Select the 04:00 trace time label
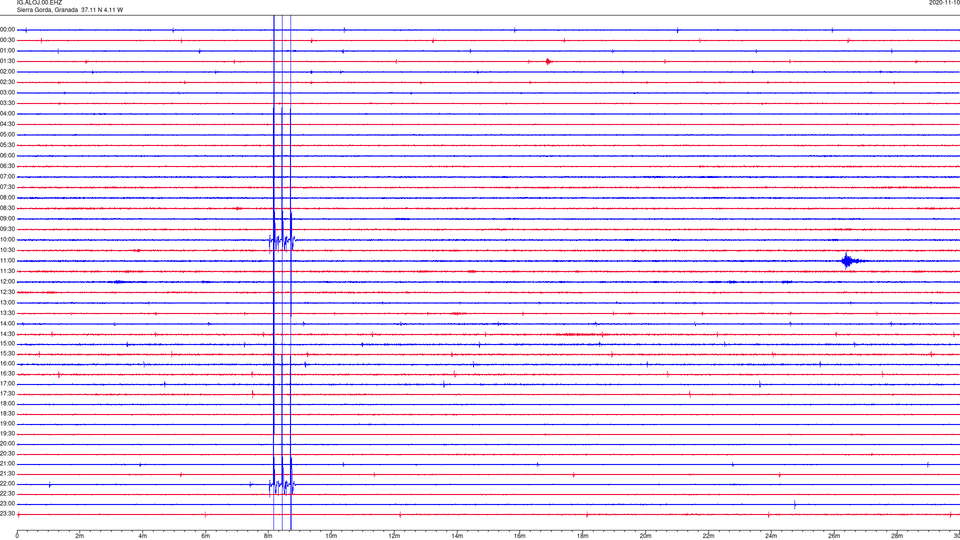 click(7, 114)
